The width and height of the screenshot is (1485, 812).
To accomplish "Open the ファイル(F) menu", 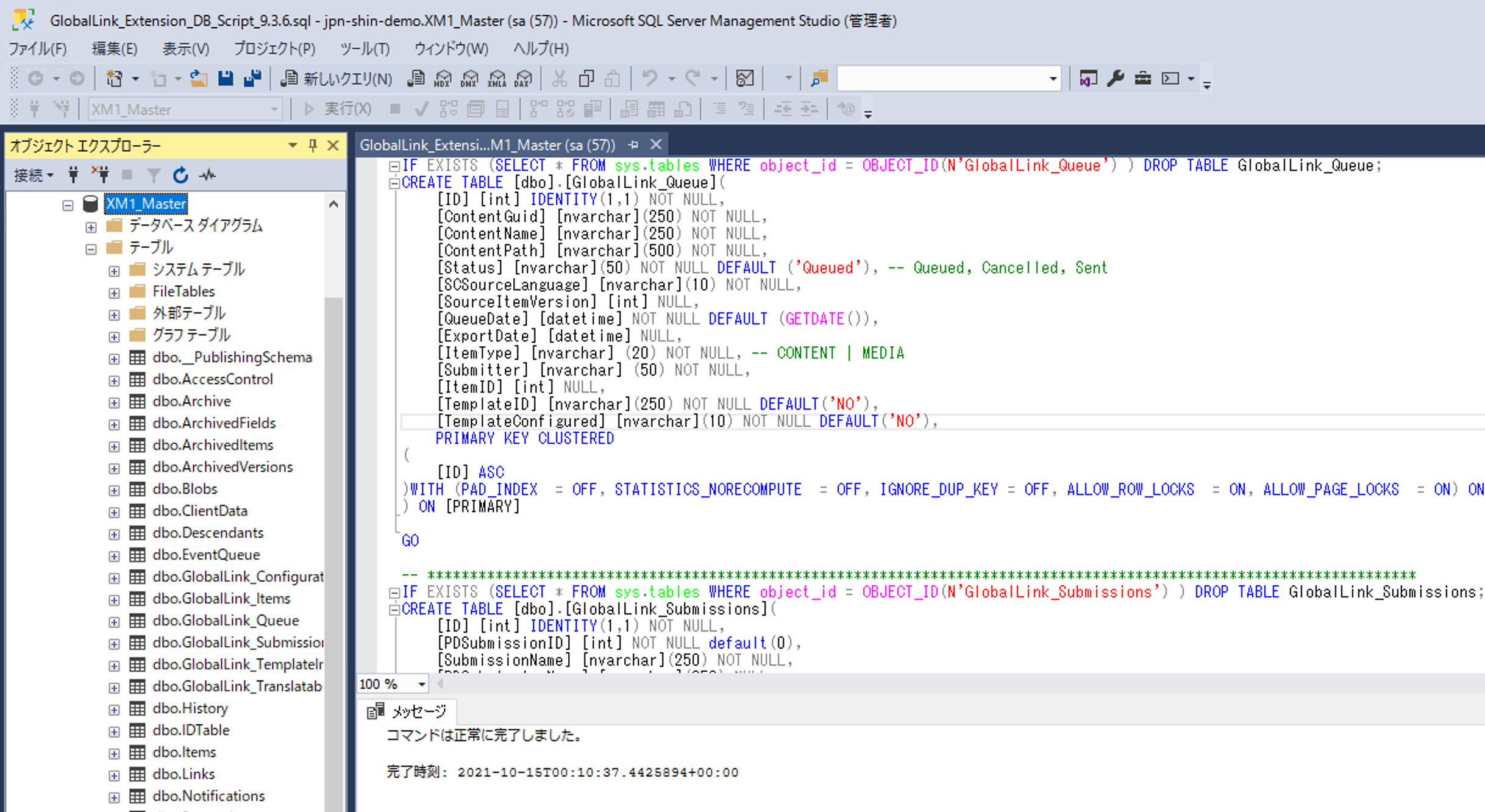I will coord(38,49).
